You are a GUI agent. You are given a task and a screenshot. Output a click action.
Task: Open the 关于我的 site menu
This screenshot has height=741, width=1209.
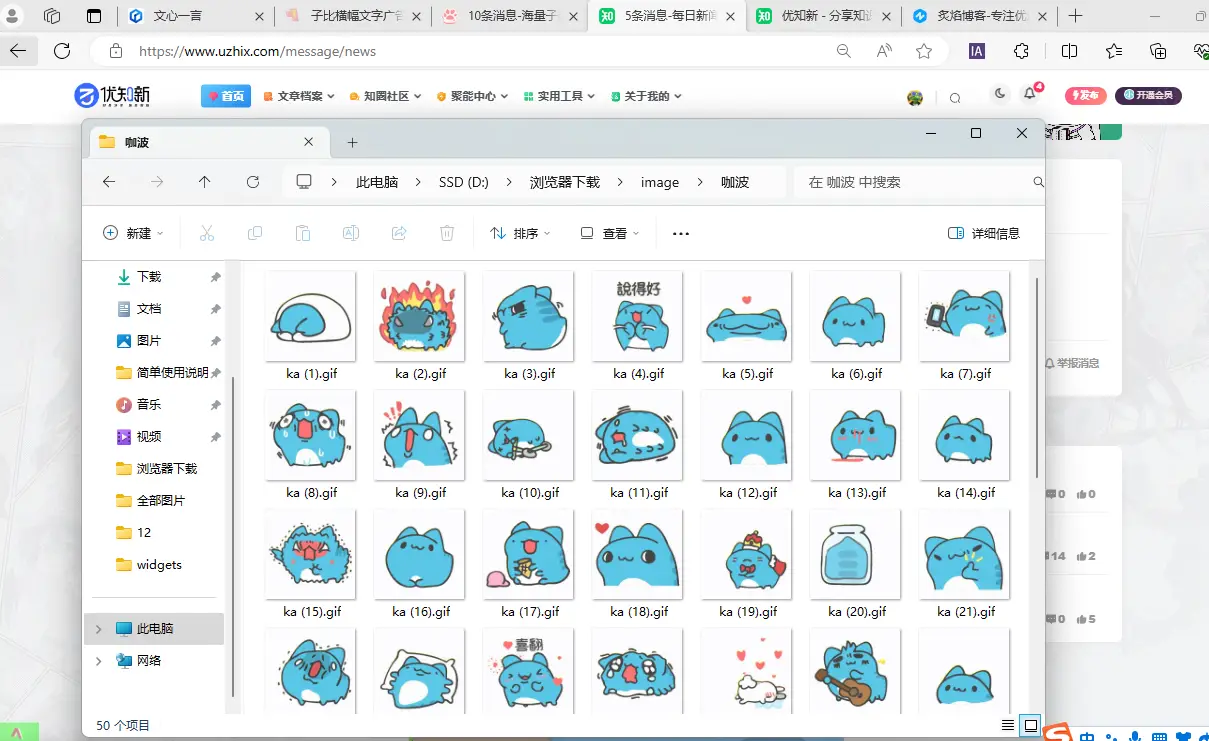coord(646,96)
